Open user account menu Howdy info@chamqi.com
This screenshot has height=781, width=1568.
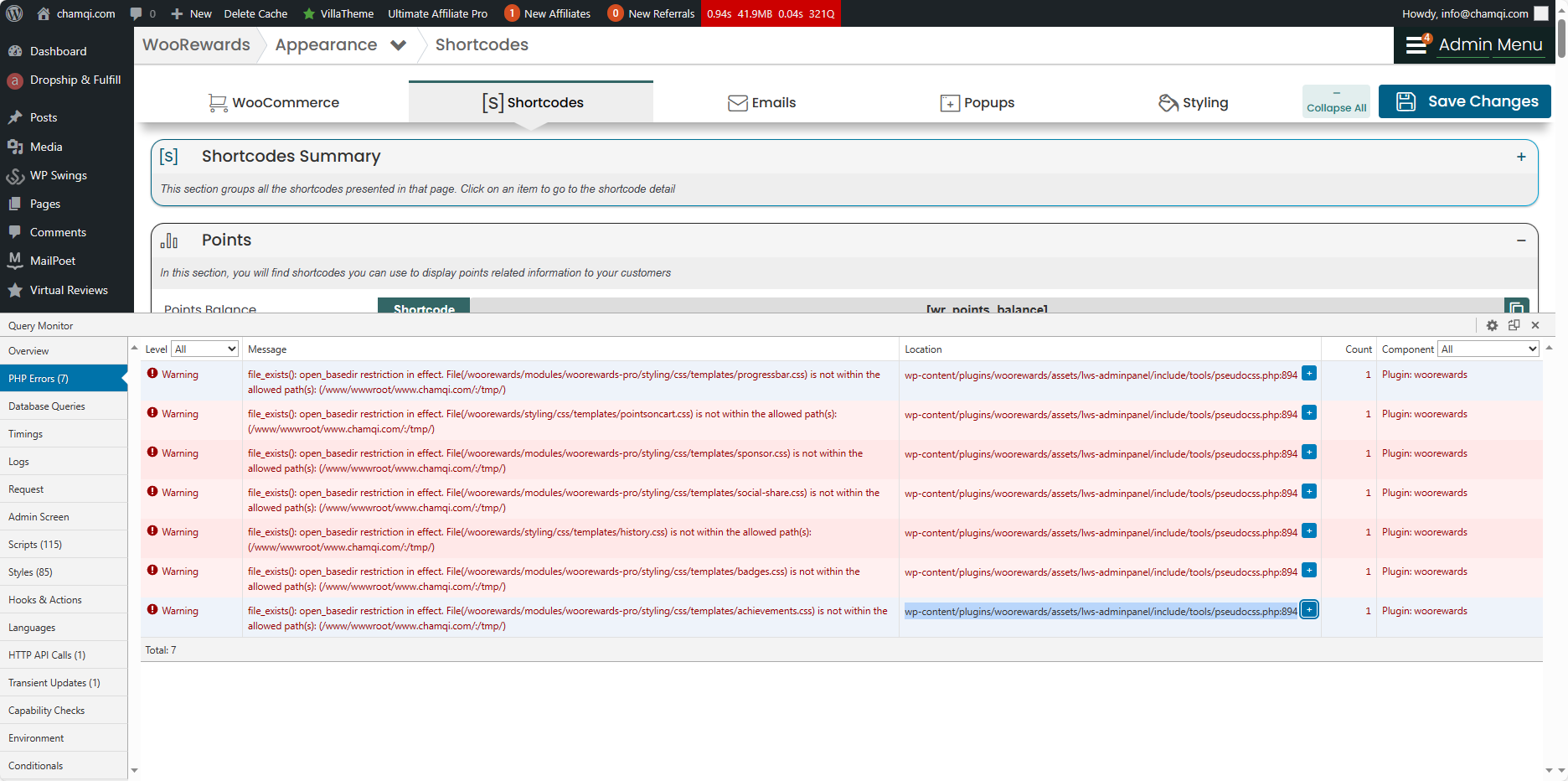point(1475,13)
